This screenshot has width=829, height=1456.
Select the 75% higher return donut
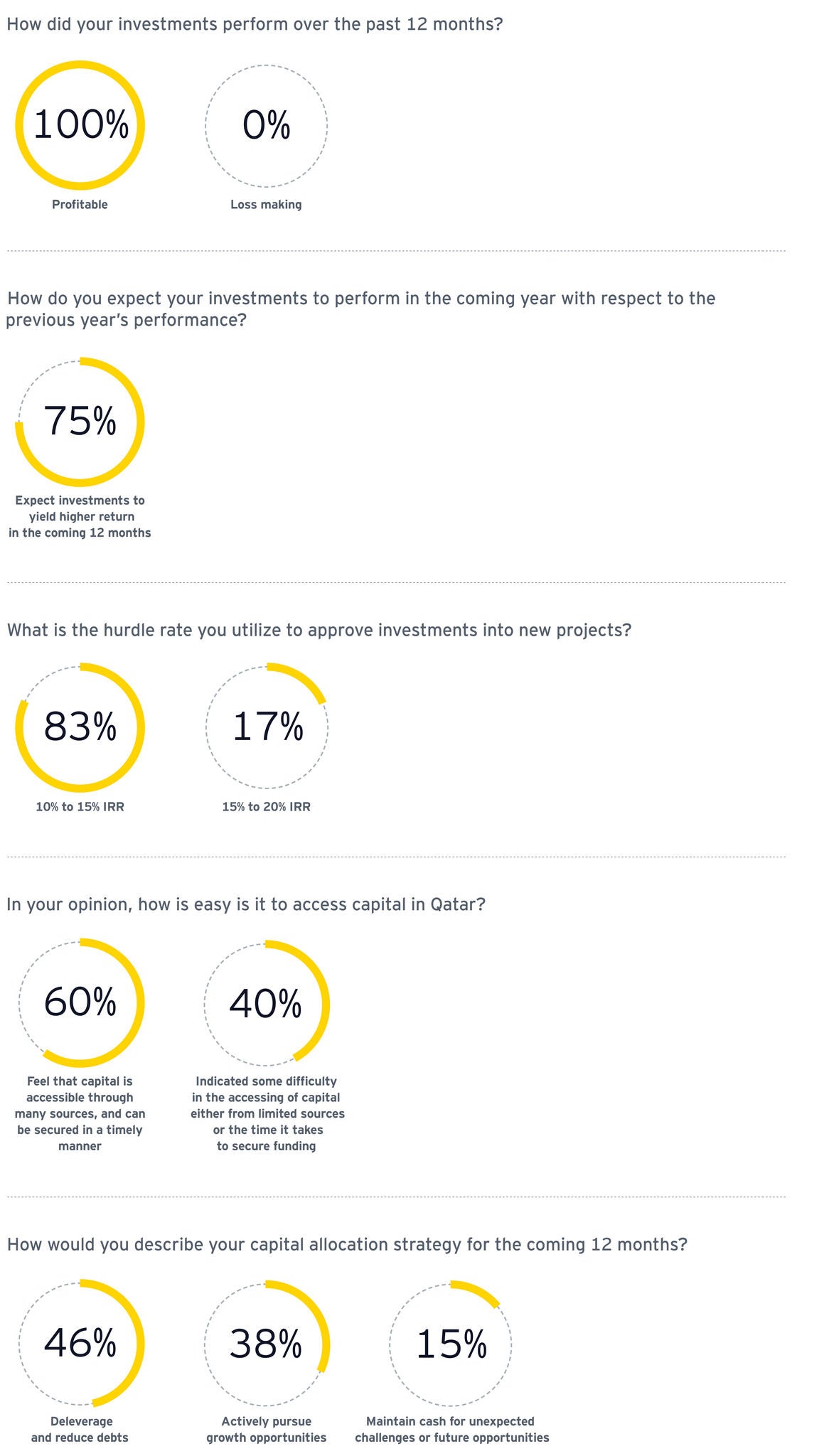(x=80, y=422)
